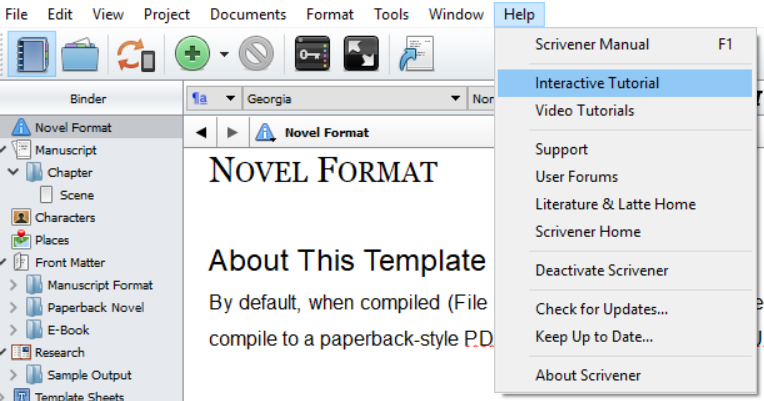The height and width of the screenshot is (401, 764).
Task: Open the Tools menu
Action: coord(391,14)
